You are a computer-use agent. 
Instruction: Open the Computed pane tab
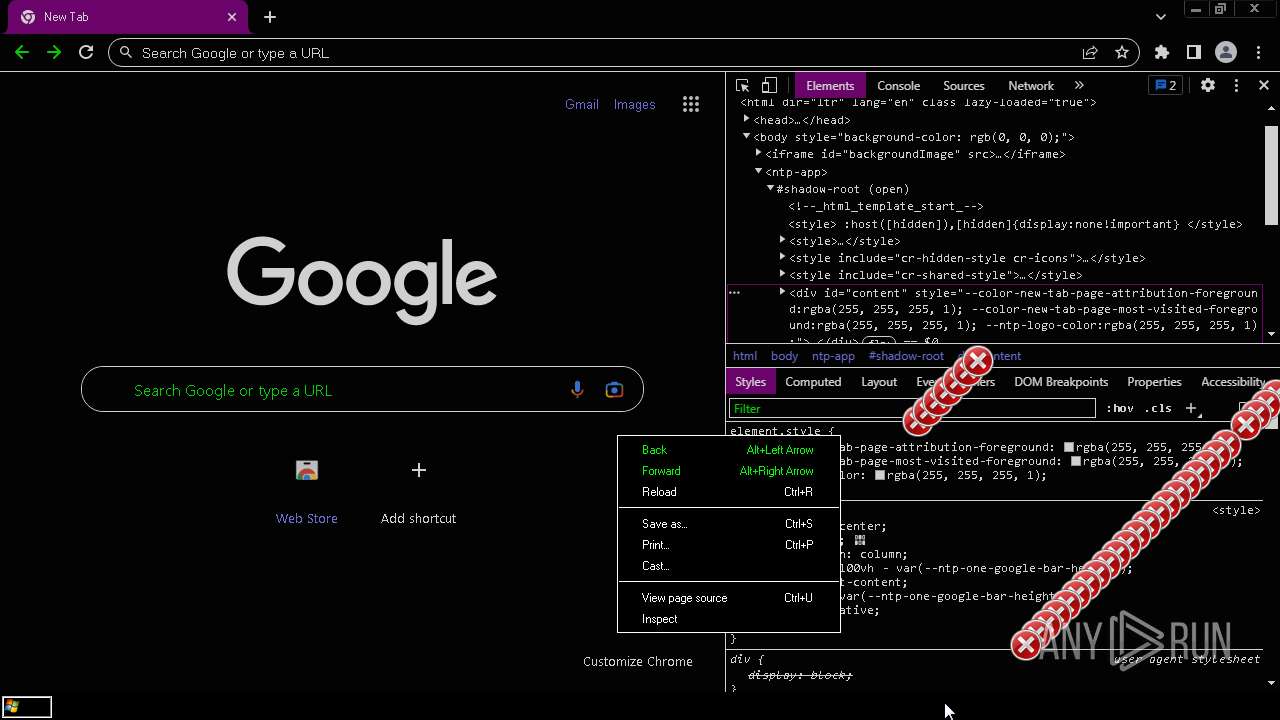click(813, 382)
